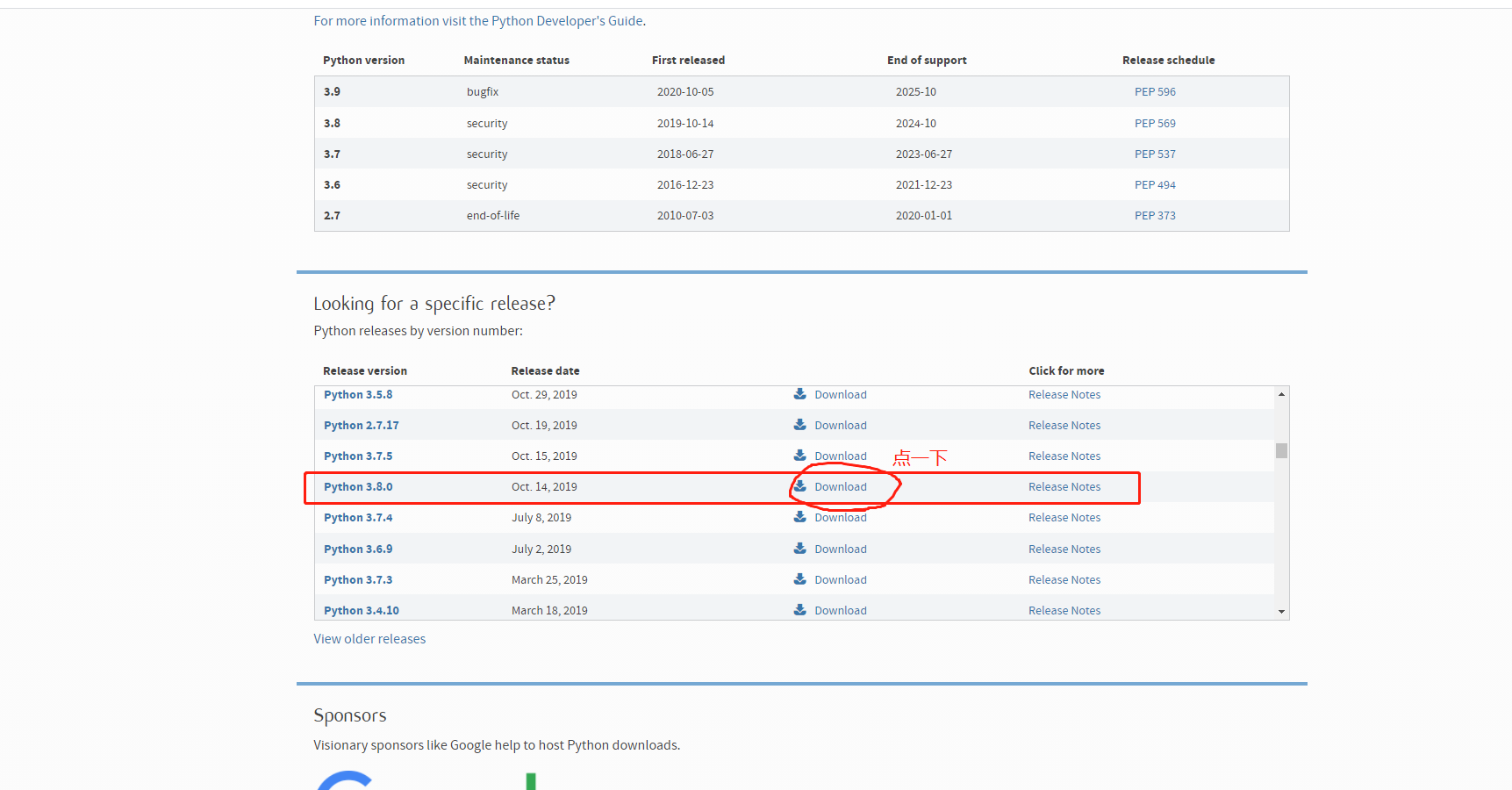The height and width of the screenshot is (790, 1512).
Task: Select the '2016-12-23' first released date
Action: coord(685,184)
